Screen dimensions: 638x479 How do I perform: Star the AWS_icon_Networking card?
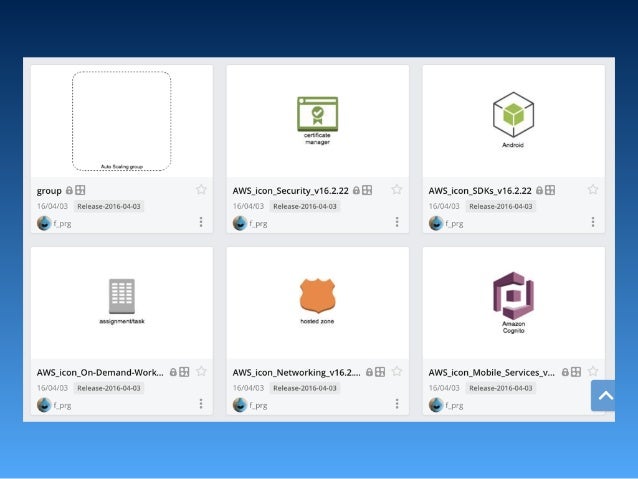click(397, 372)
